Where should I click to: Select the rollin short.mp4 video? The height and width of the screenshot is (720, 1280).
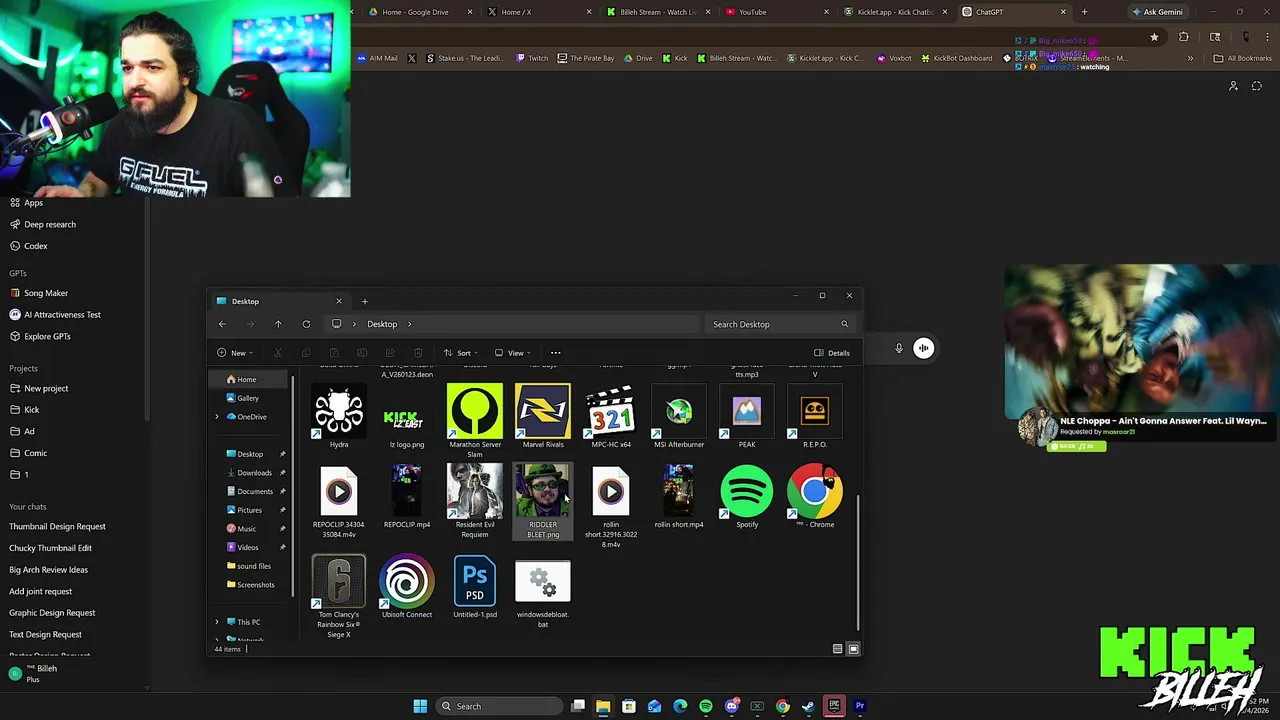(679, 497)
